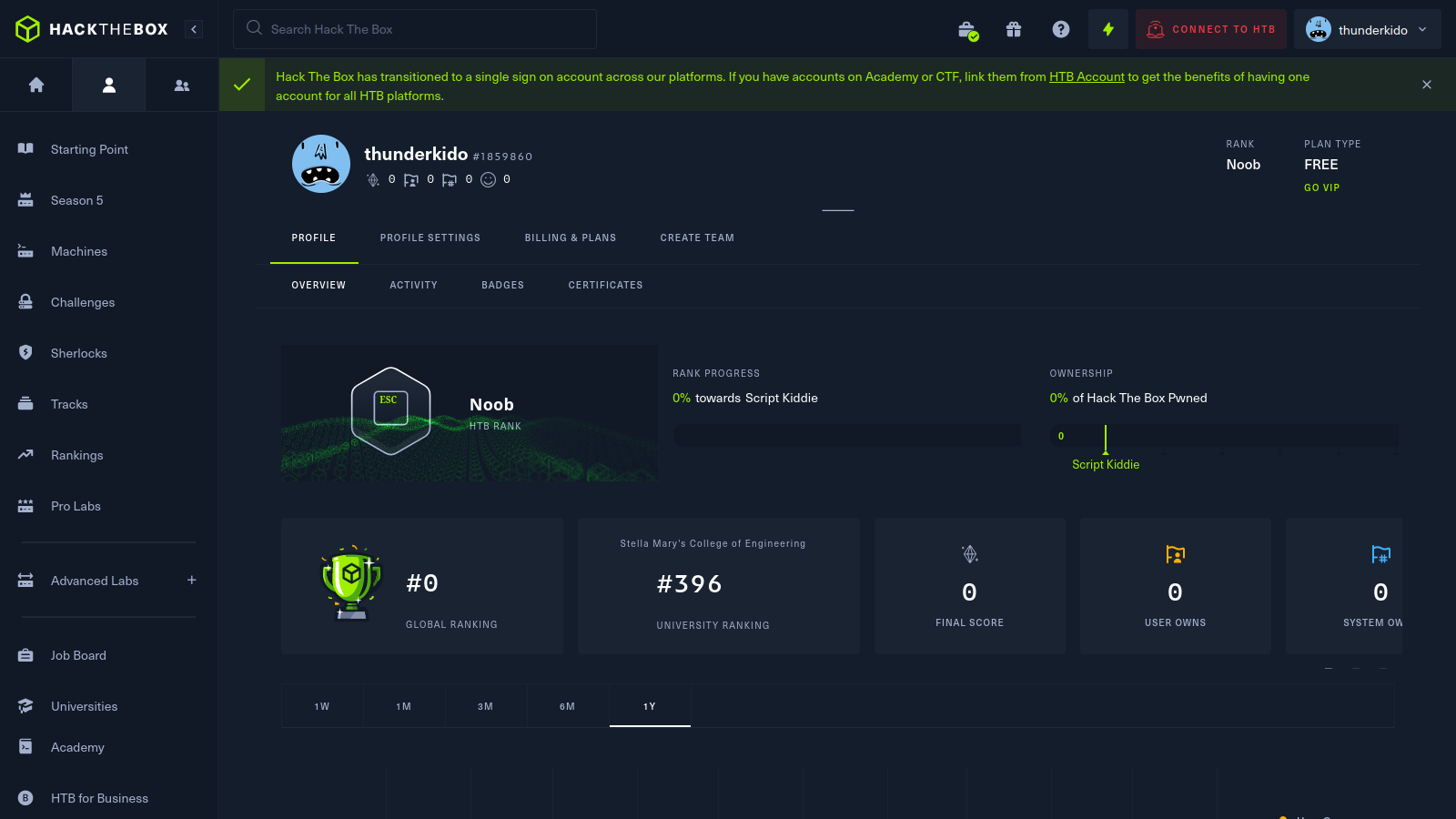Open the teams icon tab in sidebar

pyautogui.click(x=182, y=85)
